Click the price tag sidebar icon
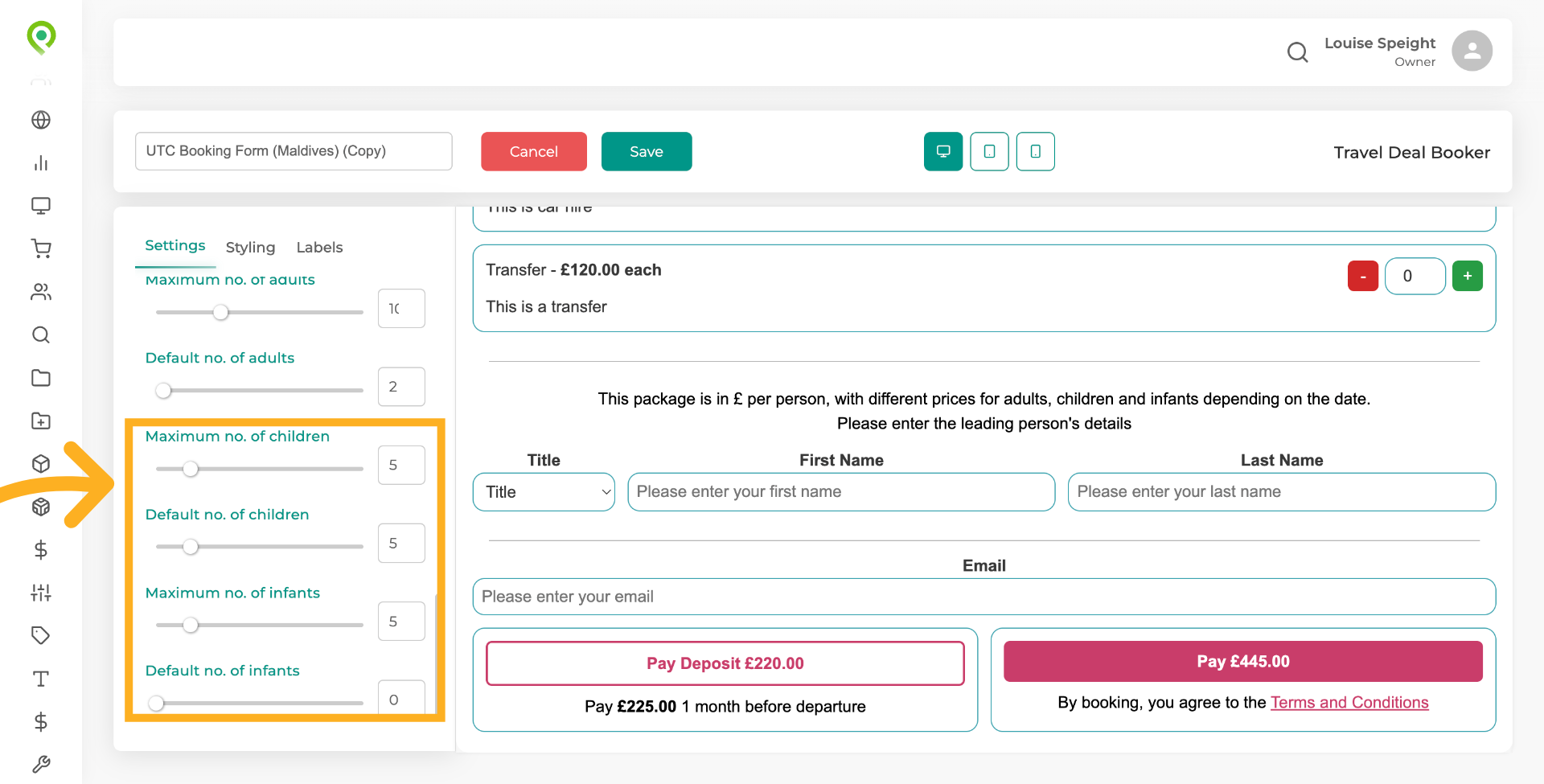Screen dimensions: 1544x784 click(41, 635)
